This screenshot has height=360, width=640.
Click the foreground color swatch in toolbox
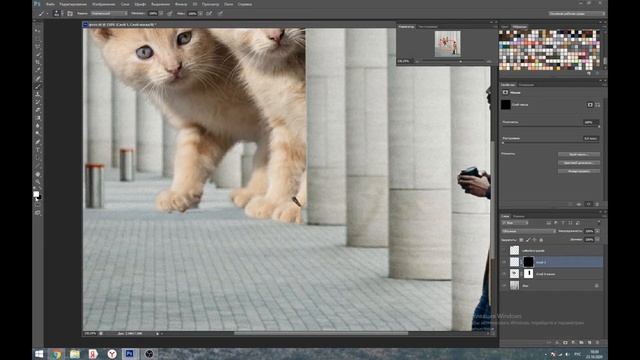[x=36, y=194]
